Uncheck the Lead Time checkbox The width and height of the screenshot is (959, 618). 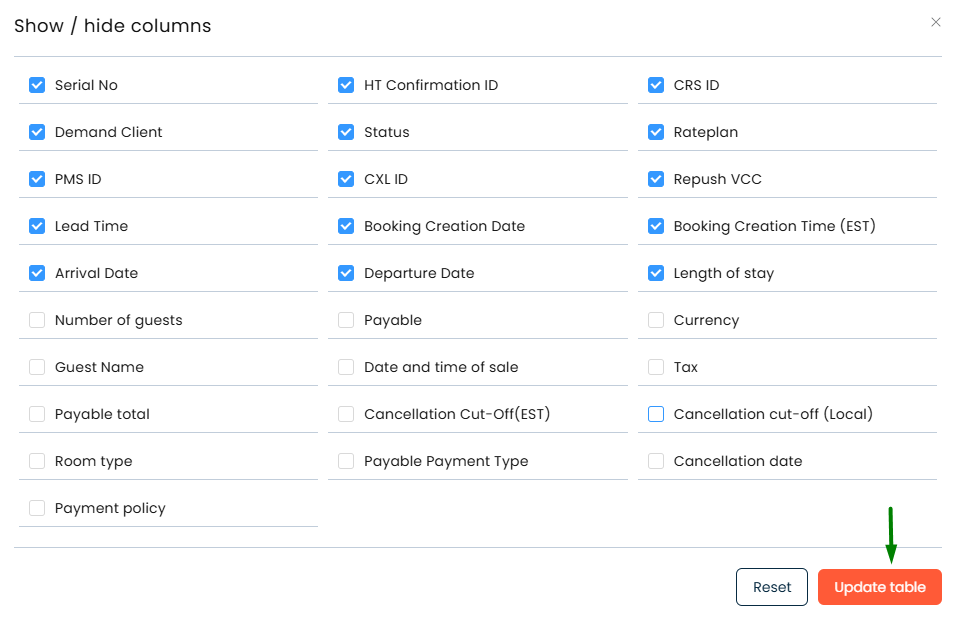pyautogui.click(x=37, y=226)
